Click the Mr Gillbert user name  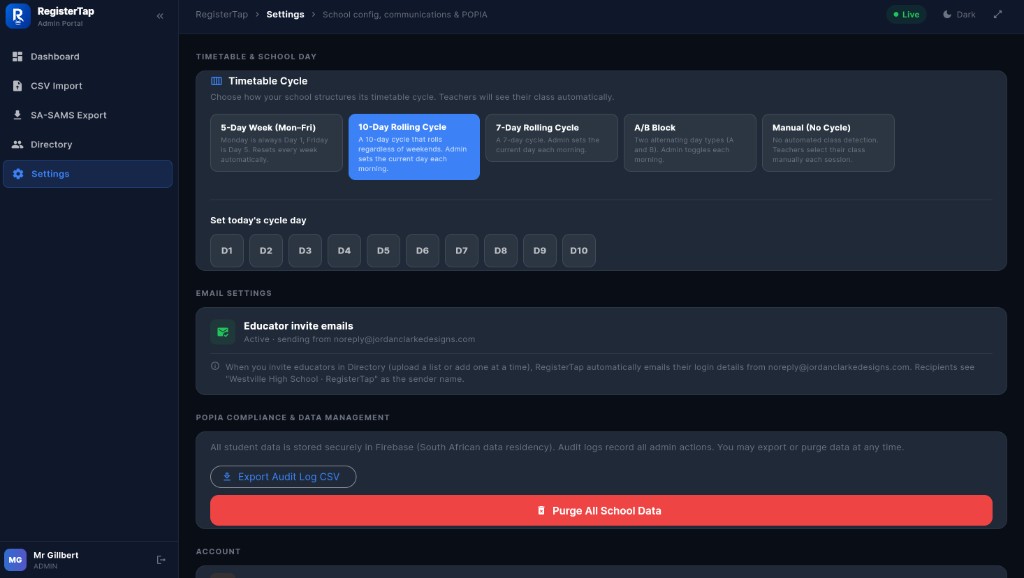[56, 555]
